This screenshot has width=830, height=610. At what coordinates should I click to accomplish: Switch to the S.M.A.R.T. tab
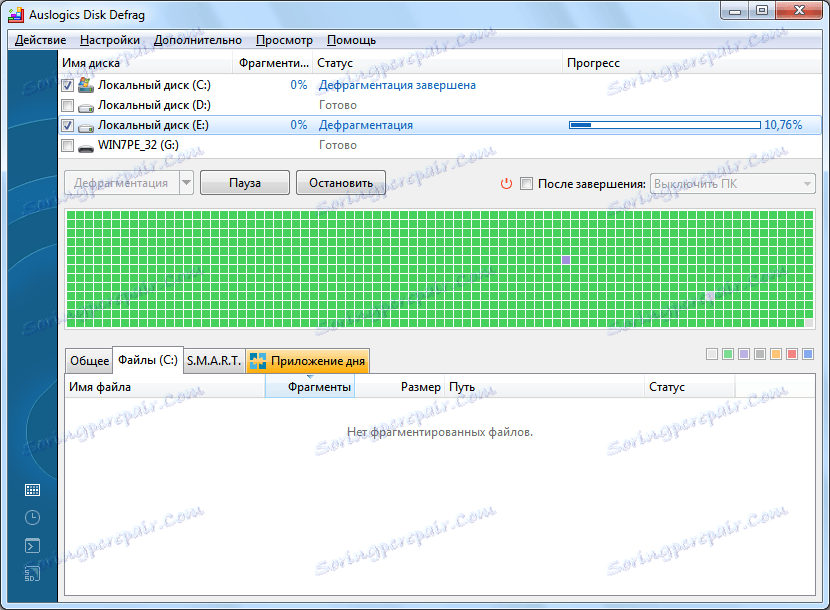(x=214, y=361)
